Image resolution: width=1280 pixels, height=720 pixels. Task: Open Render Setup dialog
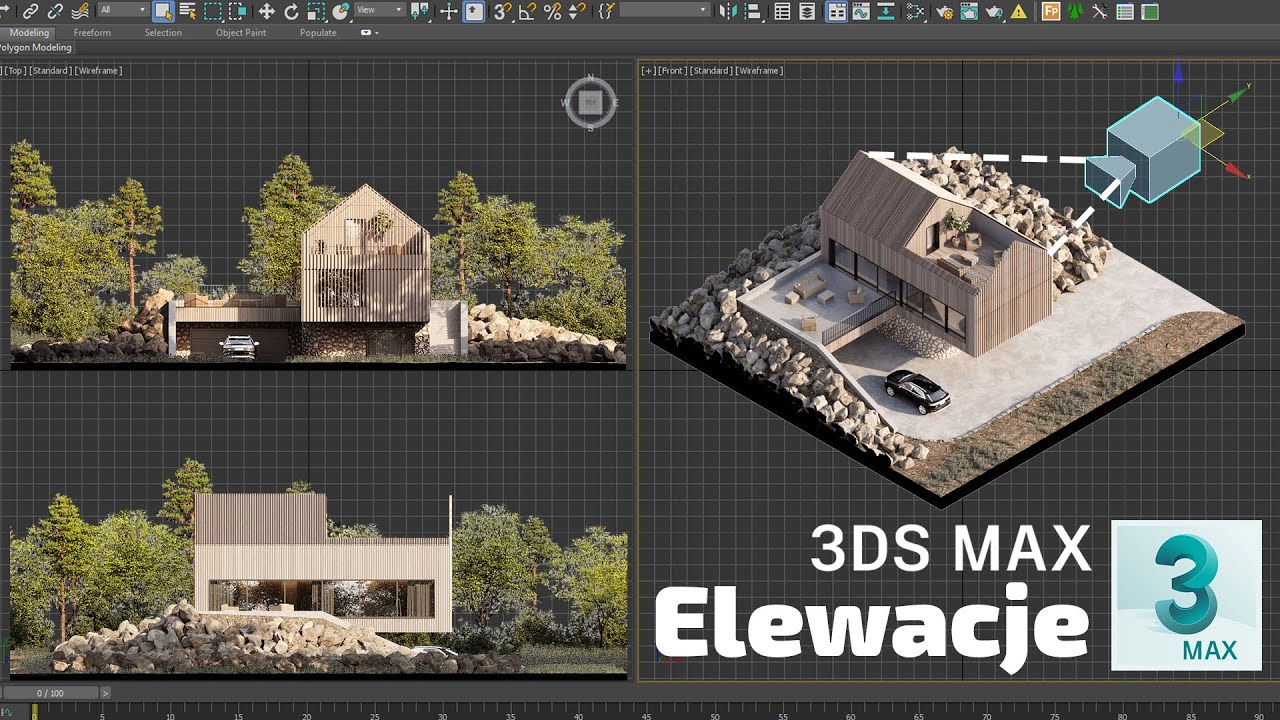(969, 11)
